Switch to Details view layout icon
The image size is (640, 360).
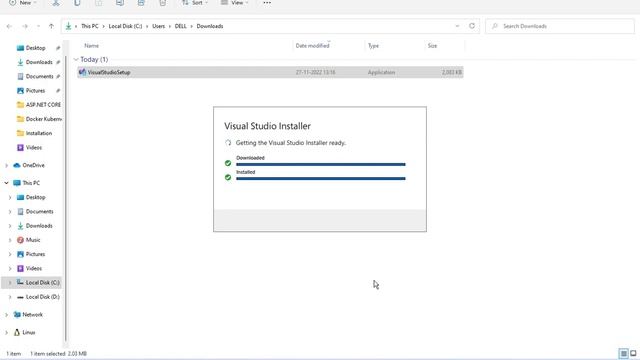click(623, 353)
